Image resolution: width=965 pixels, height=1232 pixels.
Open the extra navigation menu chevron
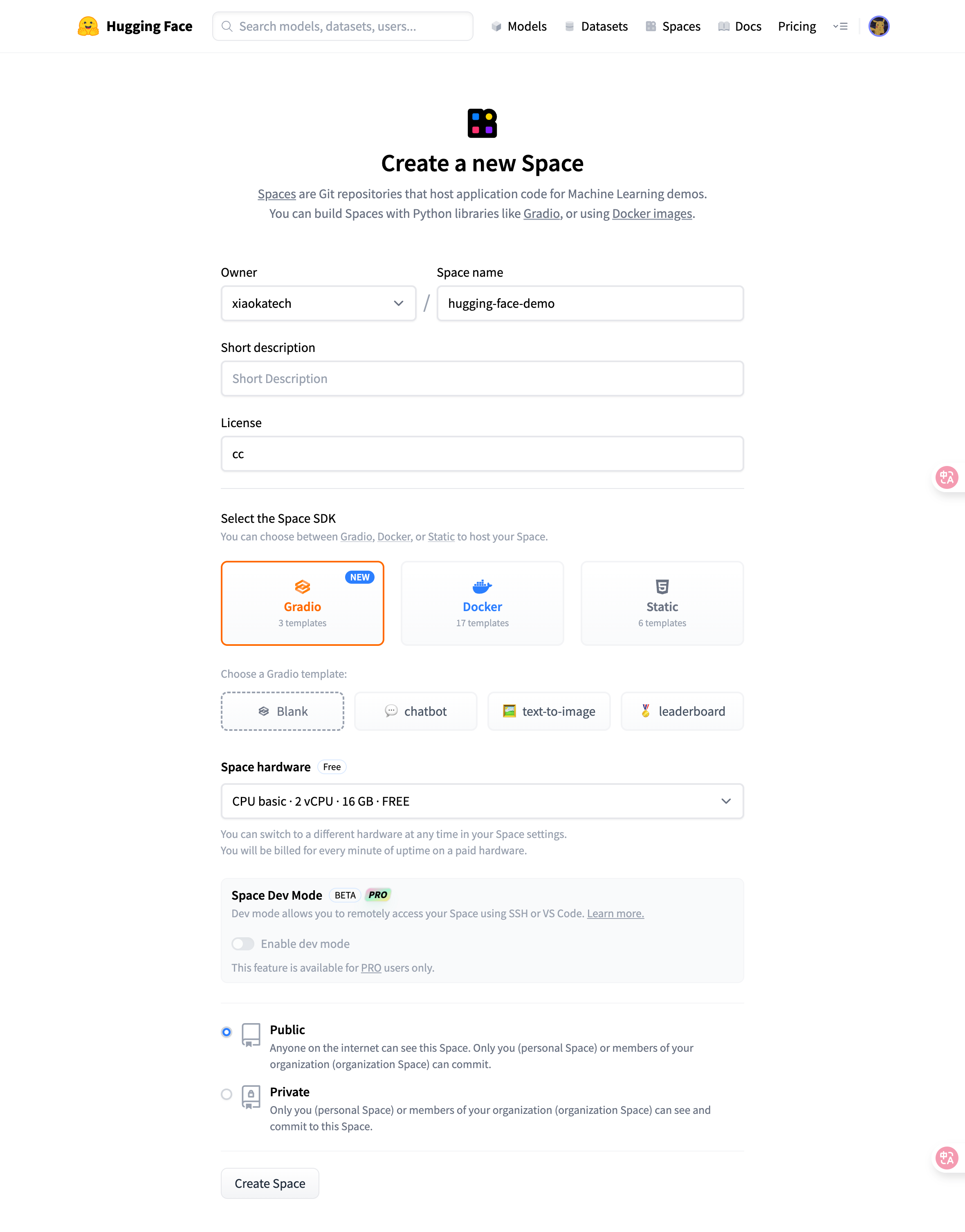(840, 26)
